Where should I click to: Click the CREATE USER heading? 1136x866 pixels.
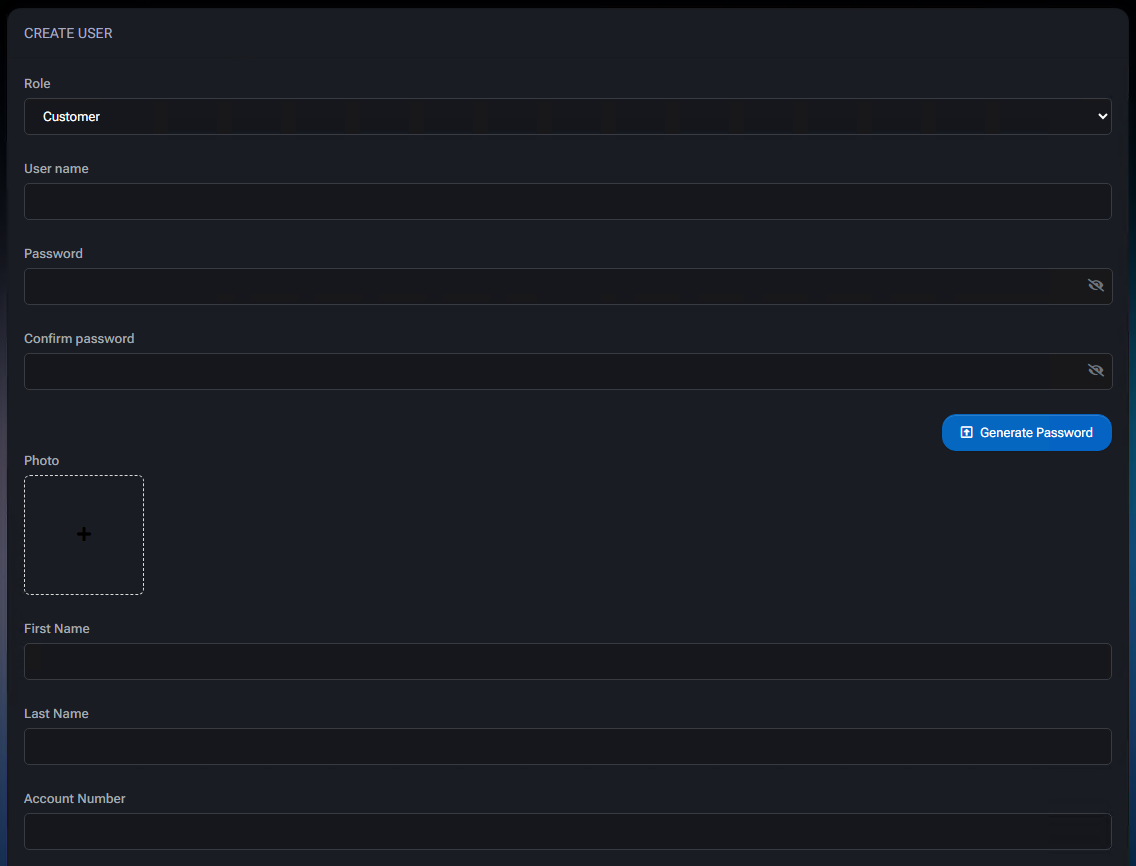(68, 33)
